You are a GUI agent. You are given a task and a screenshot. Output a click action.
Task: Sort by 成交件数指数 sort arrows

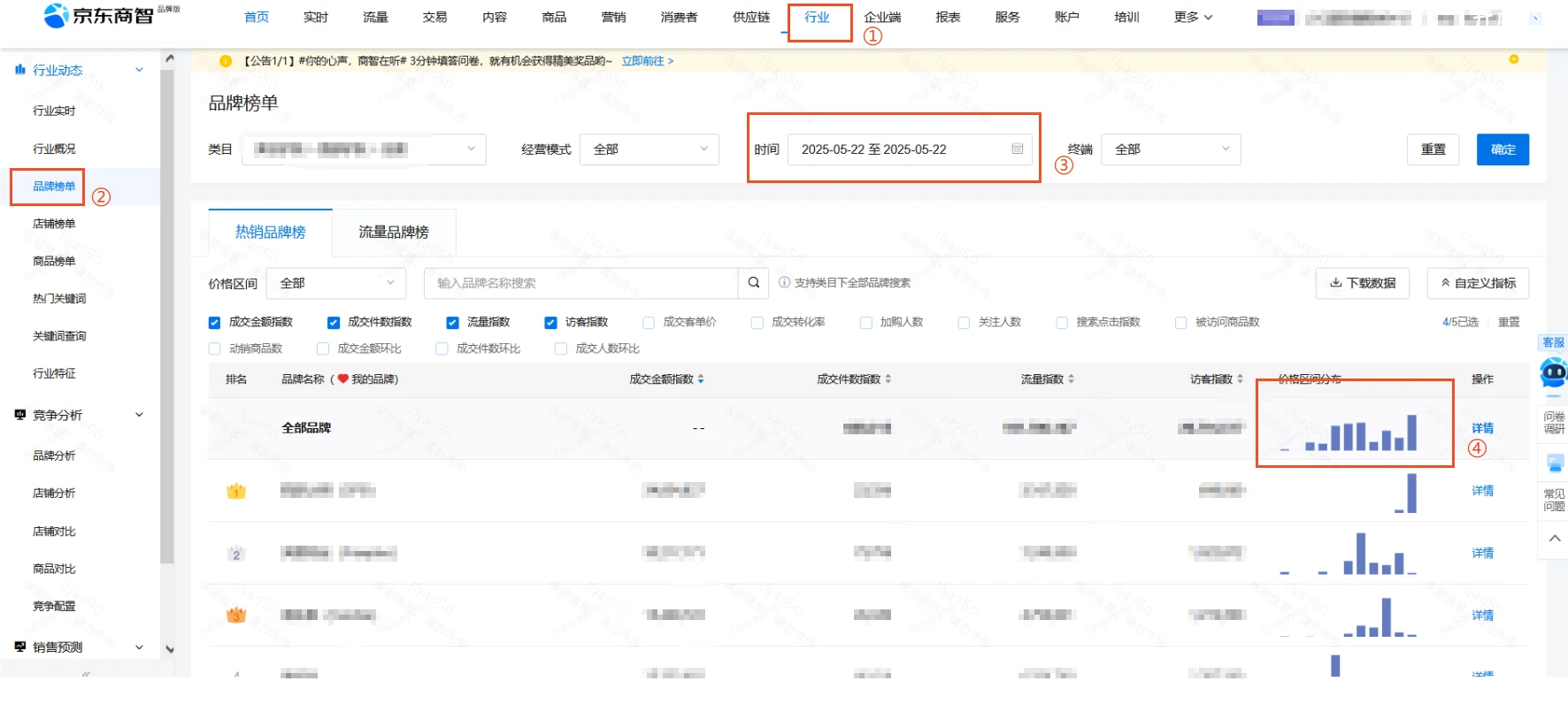click(x=888, y=379)
